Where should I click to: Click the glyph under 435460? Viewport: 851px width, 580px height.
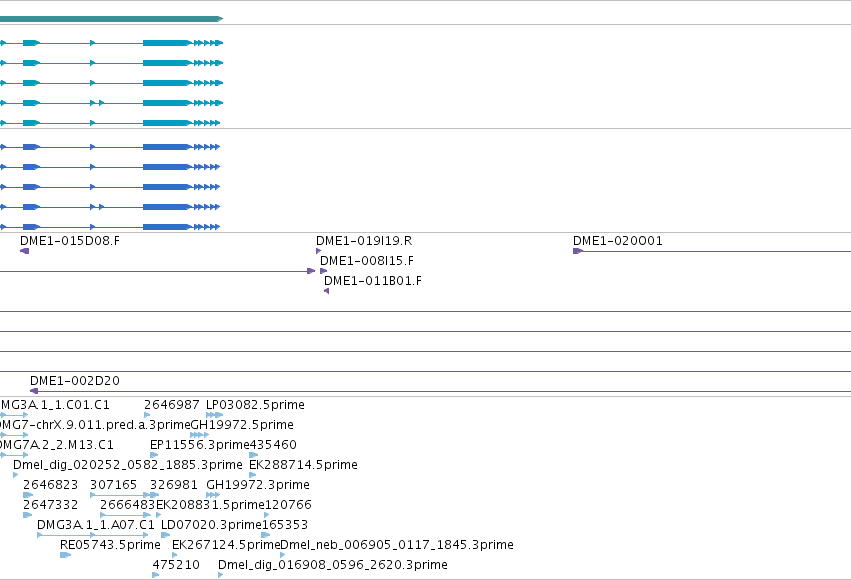pos(253,455)
